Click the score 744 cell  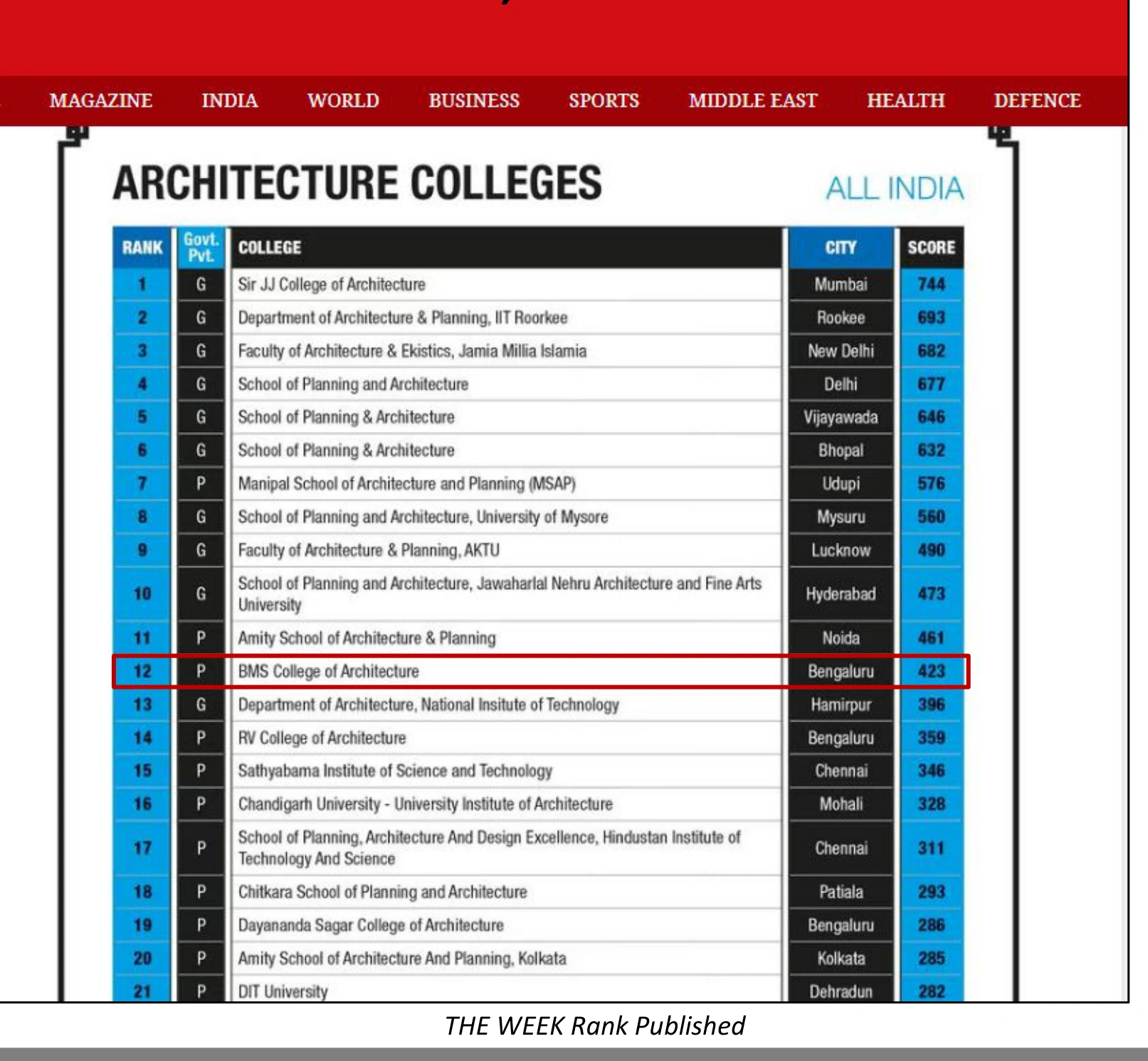click(931, 285)
